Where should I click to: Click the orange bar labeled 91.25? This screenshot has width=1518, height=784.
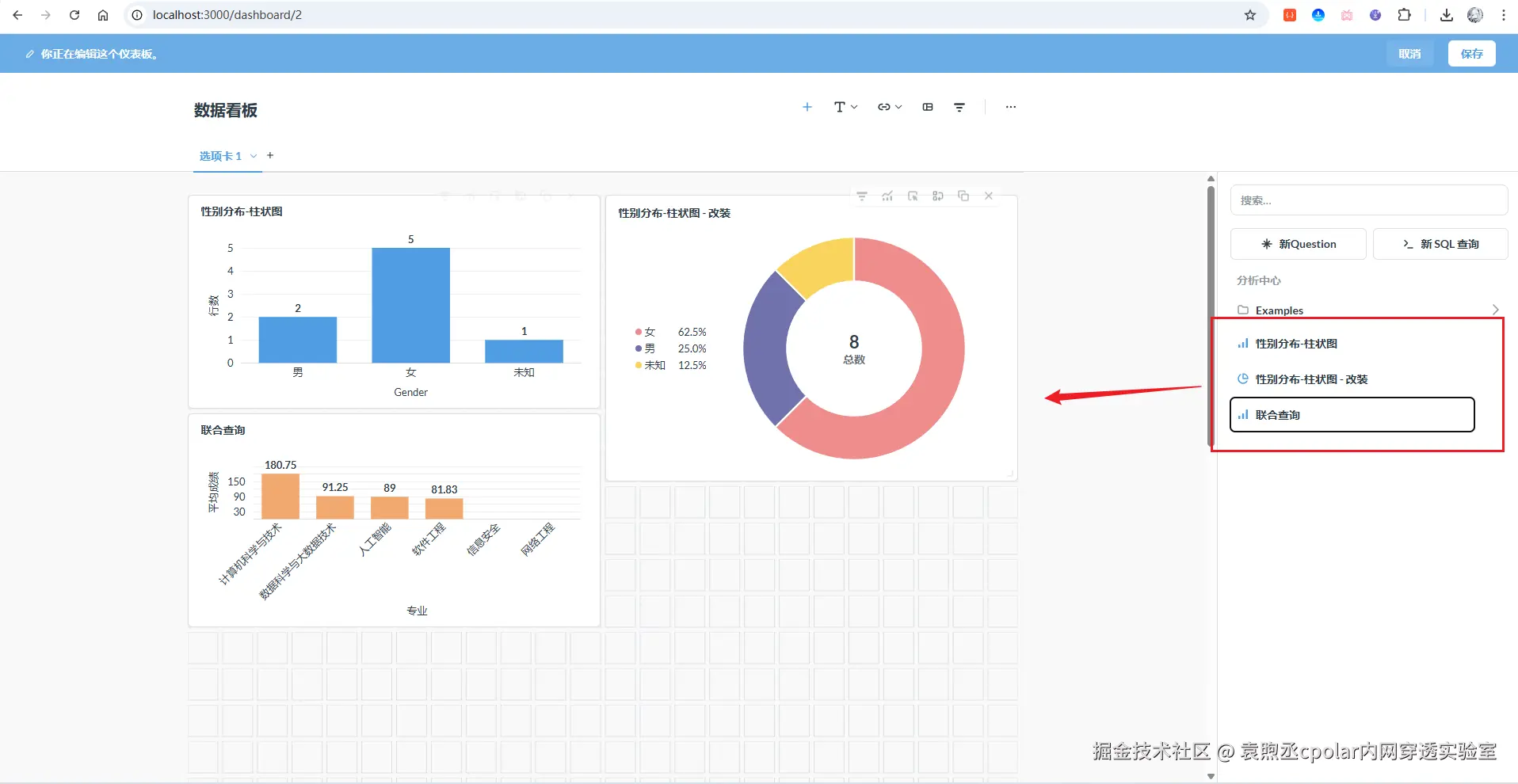pos(335,508)
